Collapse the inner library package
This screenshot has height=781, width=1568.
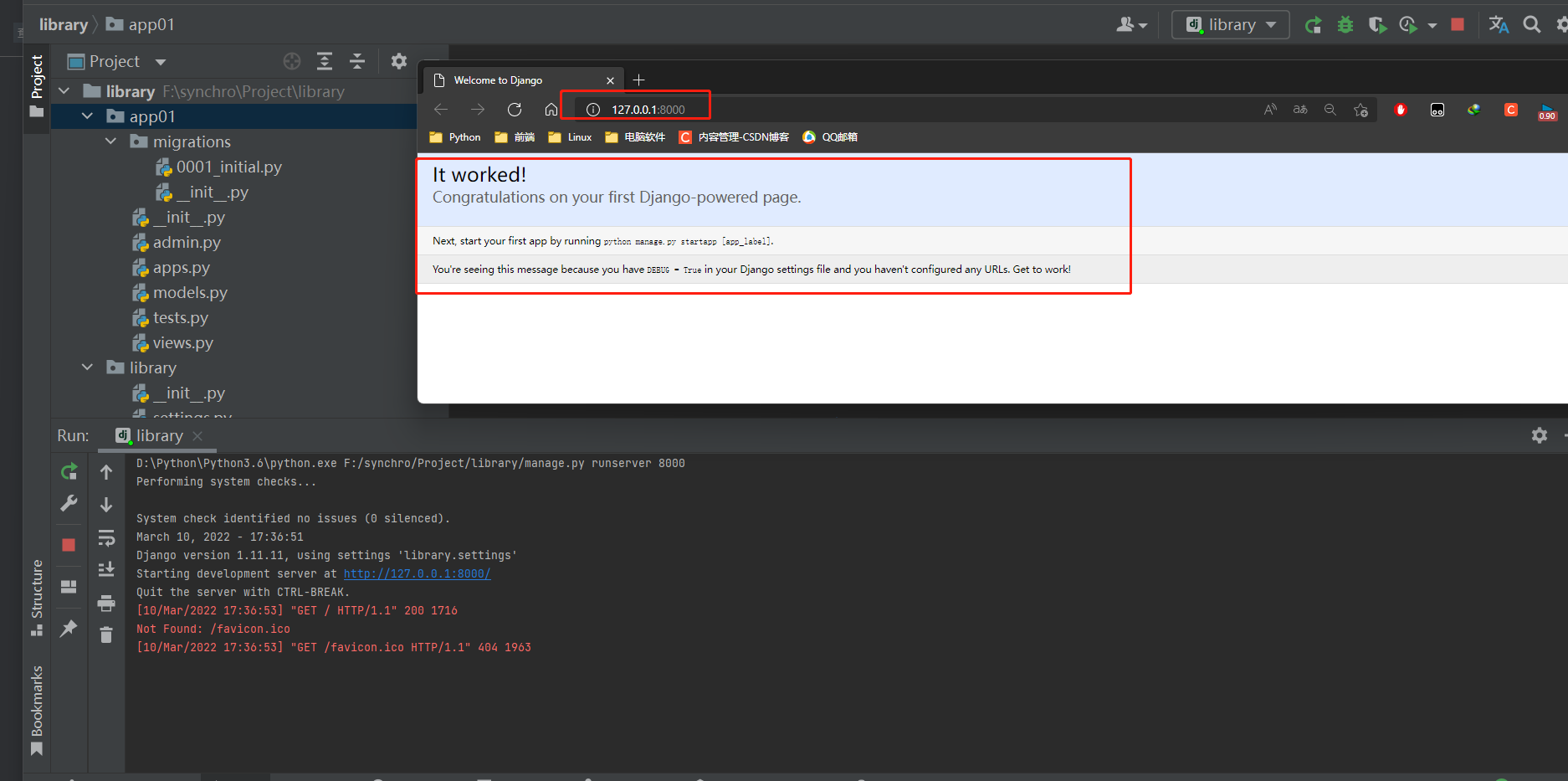coord(87,367)
